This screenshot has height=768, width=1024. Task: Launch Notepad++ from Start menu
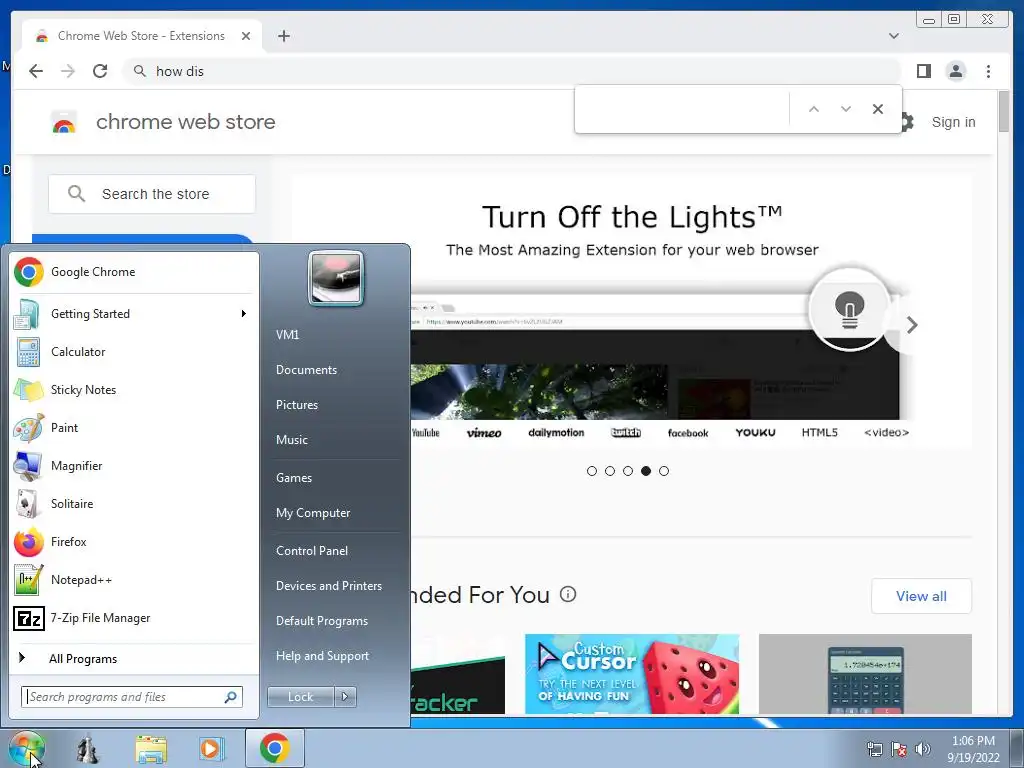coord(134,579)
